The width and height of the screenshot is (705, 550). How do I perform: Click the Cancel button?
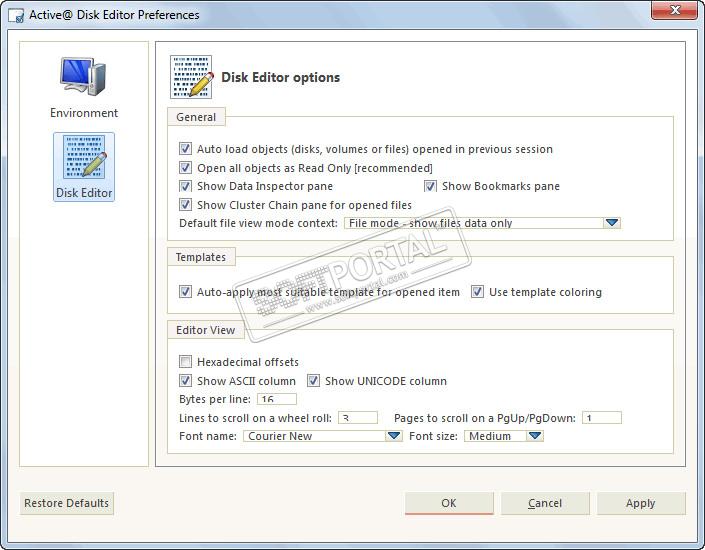tap(545, 503)
